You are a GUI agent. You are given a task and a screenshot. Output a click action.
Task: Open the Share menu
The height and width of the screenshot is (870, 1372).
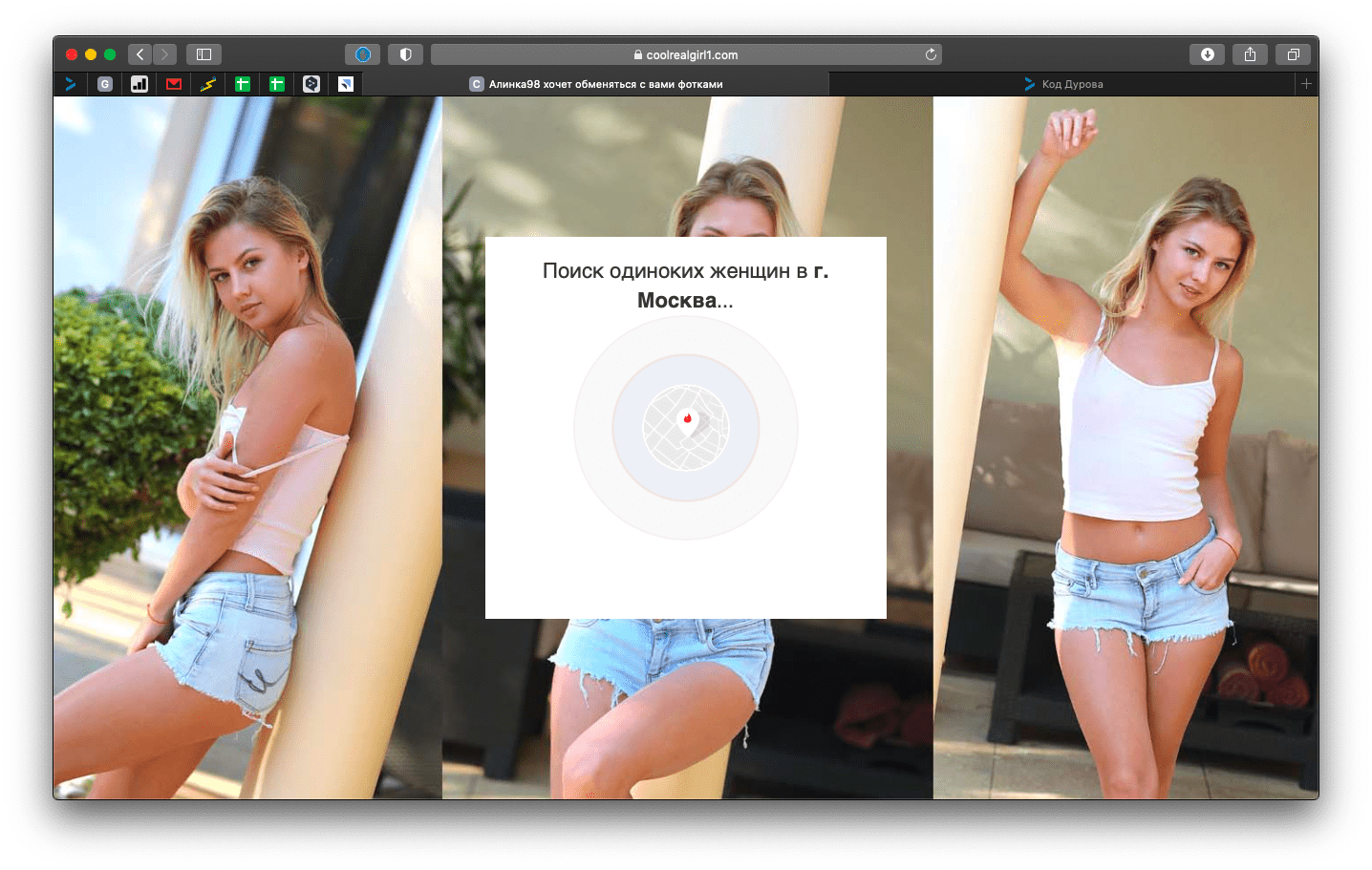coord(1250,54)
